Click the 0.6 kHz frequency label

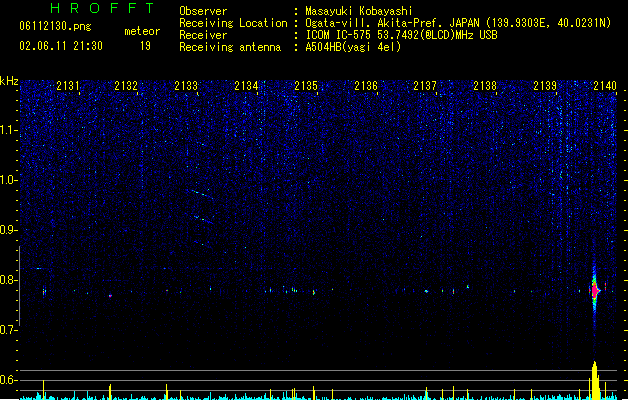pyautogui.click(x=8, y=380)
